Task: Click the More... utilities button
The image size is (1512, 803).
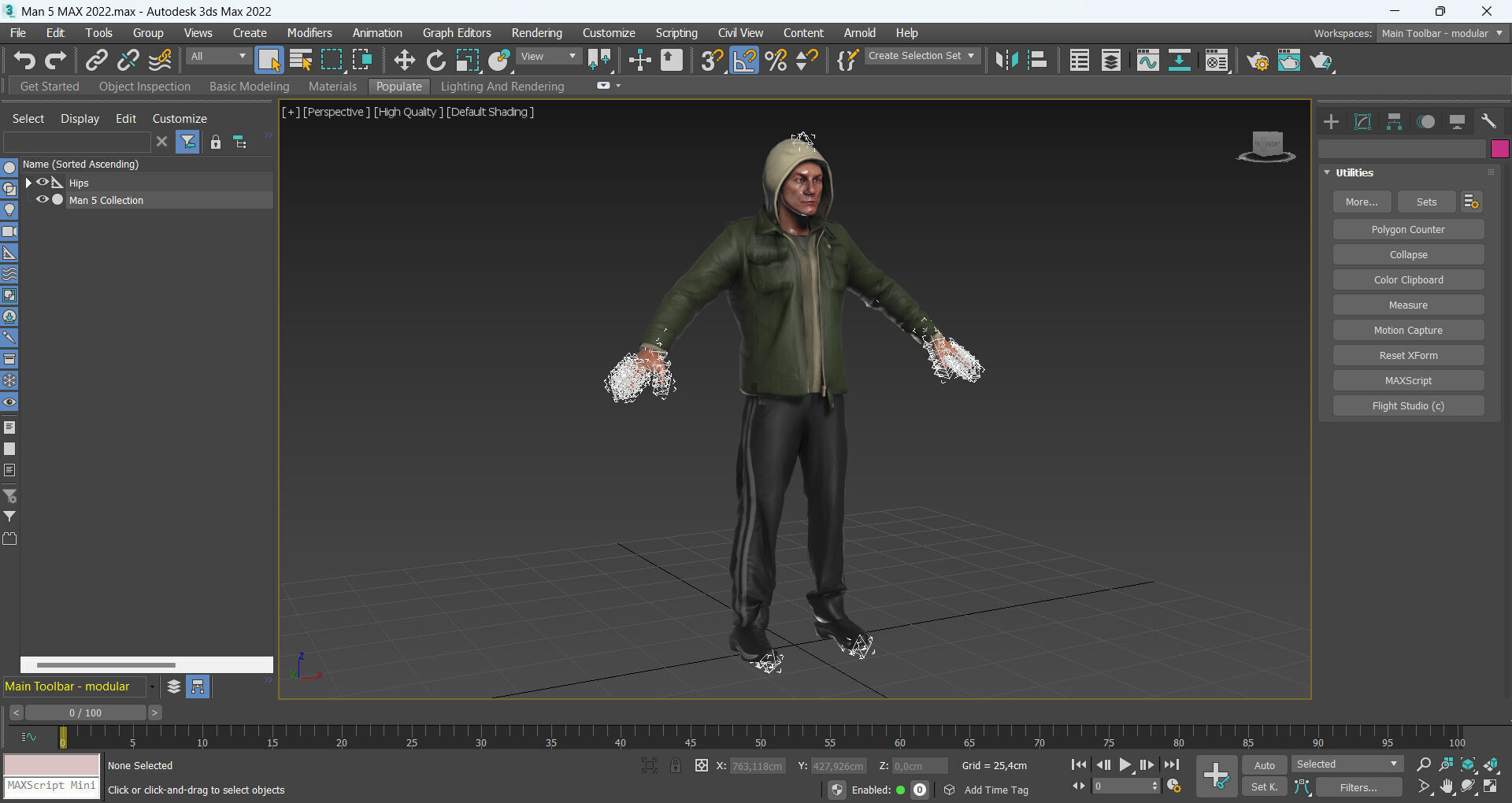Action: pyautogui.click(x=1362, y=202)
